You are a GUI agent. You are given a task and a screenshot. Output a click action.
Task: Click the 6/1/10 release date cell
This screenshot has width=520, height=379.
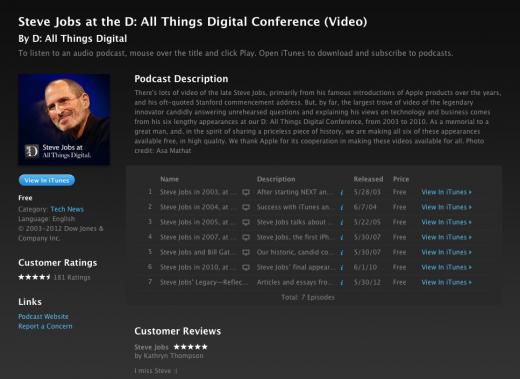pyautogui.click(x=365, y=267)
